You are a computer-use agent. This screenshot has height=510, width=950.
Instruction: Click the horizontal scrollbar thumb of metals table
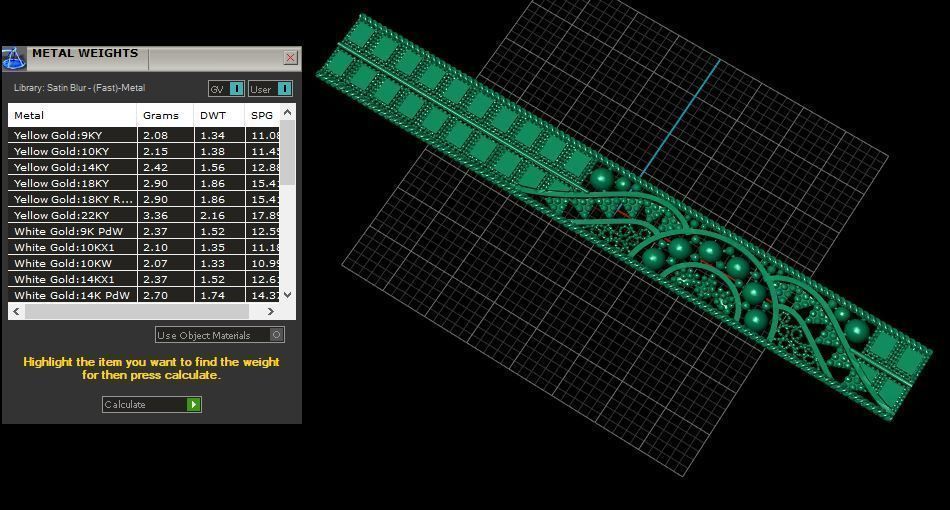coord(137,311)
